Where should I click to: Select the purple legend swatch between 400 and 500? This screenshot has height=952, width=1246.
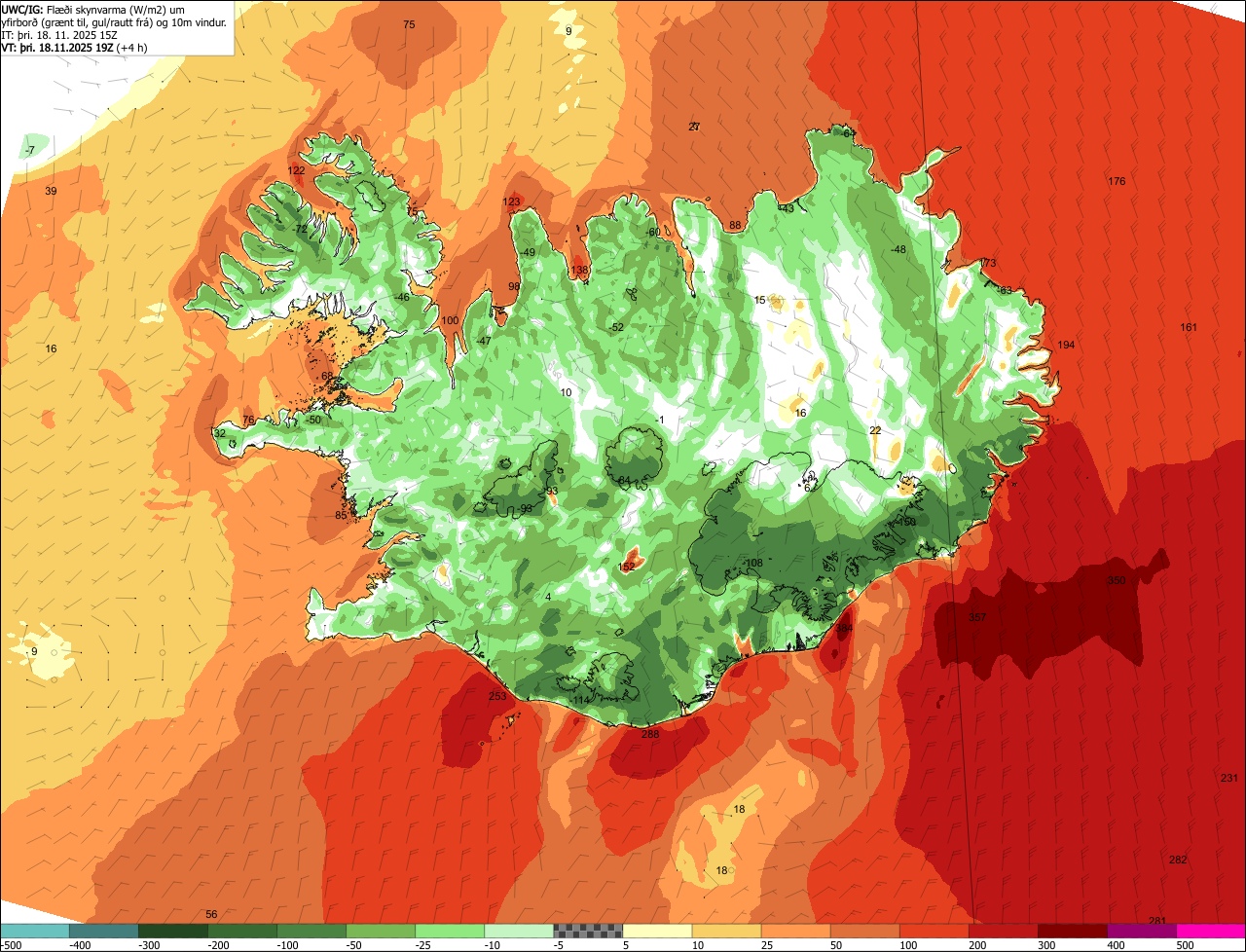(1141, 931)
